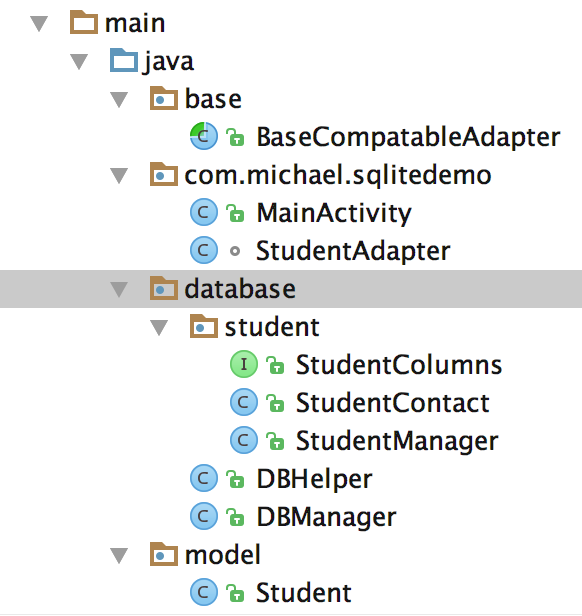
Task: Select the Student class under model
Action: tap(303, 592)
